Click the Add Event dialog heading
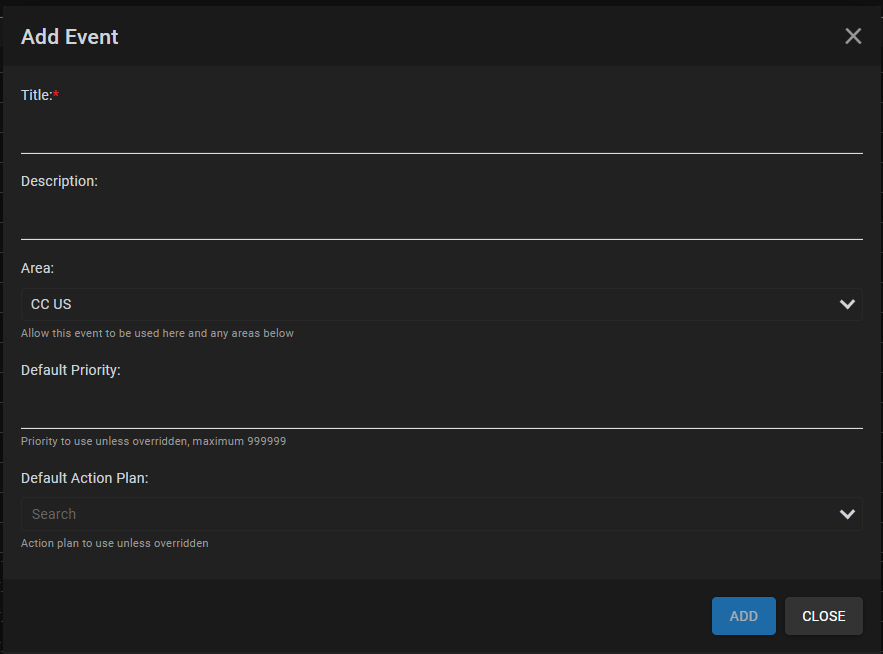The height and width of the screenshot is (654, 883). coord(69,37)
